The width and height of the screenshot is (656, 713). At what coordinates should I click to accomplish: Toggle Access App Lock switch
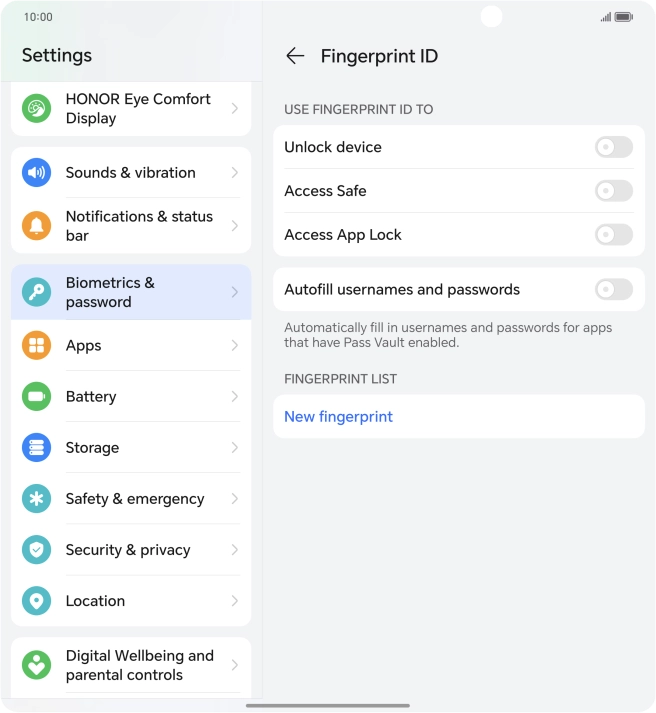(x=613, y=235)
